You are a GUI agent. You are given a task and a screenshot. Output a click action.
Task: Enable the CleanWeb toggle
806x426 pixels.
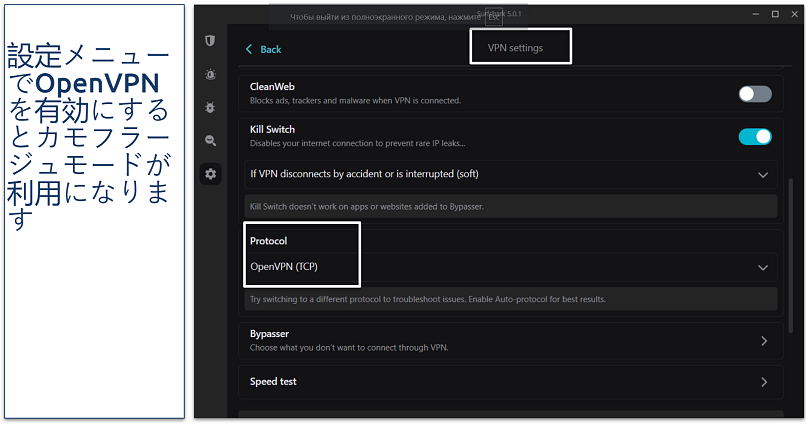pos(755,94)
